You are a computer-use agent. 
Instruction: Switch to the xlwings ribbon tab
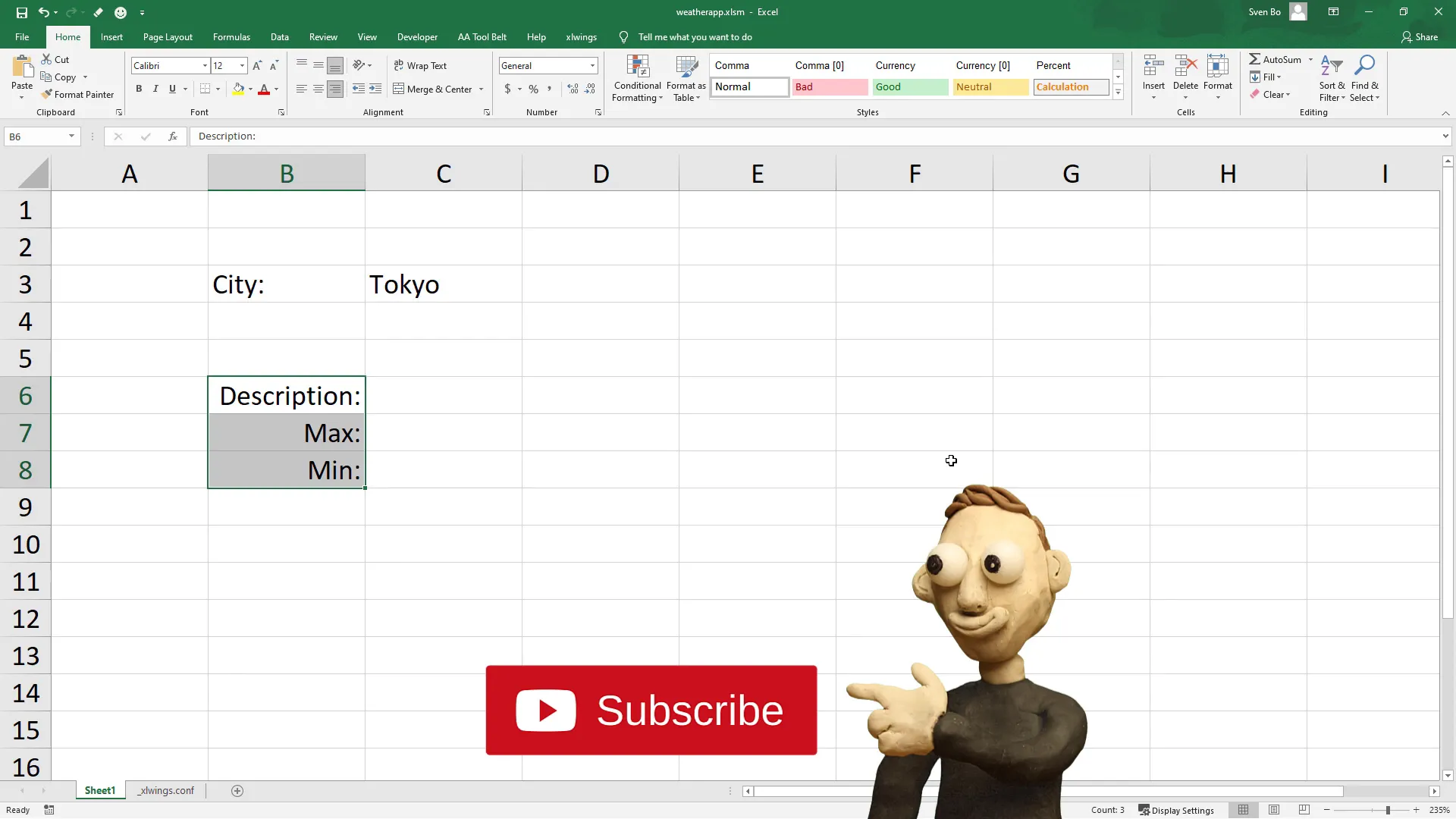click(x=582, y=36)
